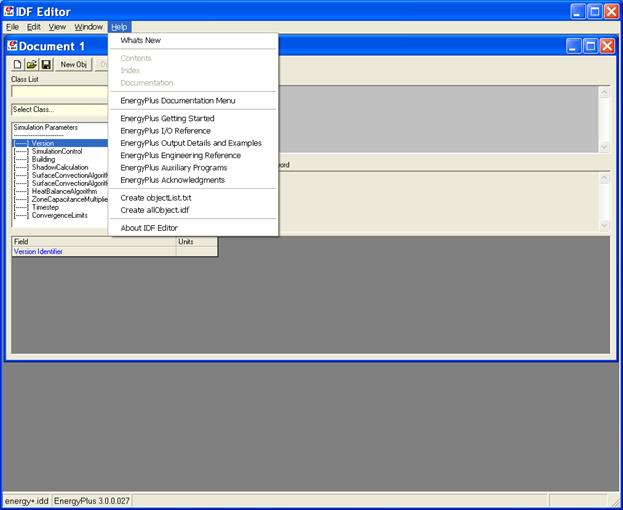This screenshot has height=510, width=623.
Task: Click the Save floppy disk icon
Action: pyautogui.click(x=46, y=64)
